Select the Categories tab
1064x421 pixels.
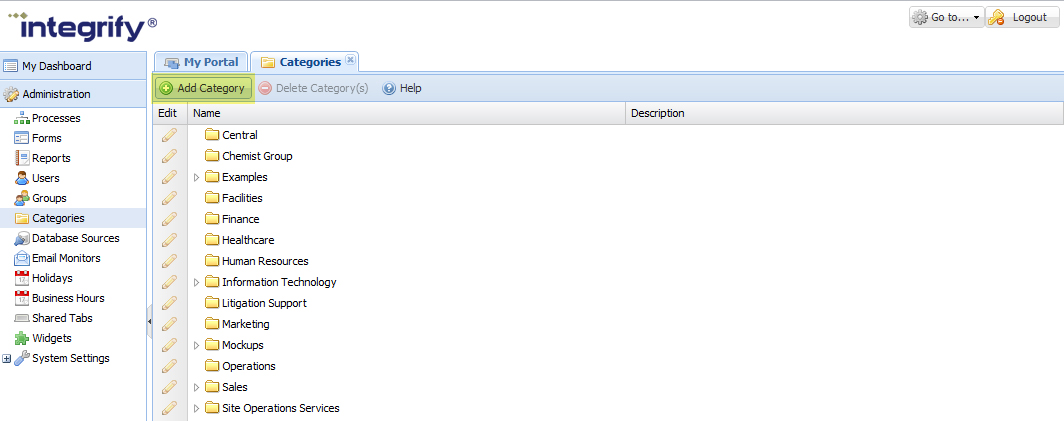click(303, 62)
